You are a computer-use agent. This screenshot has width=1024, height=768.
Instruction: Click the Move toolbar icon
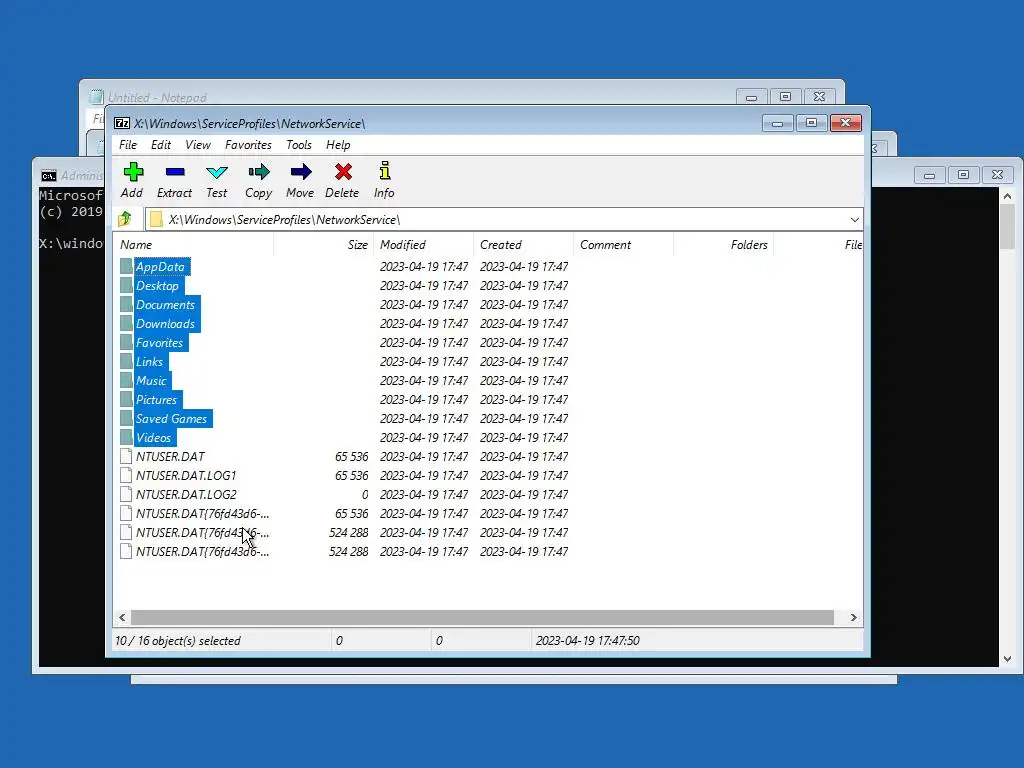point(300,172)
